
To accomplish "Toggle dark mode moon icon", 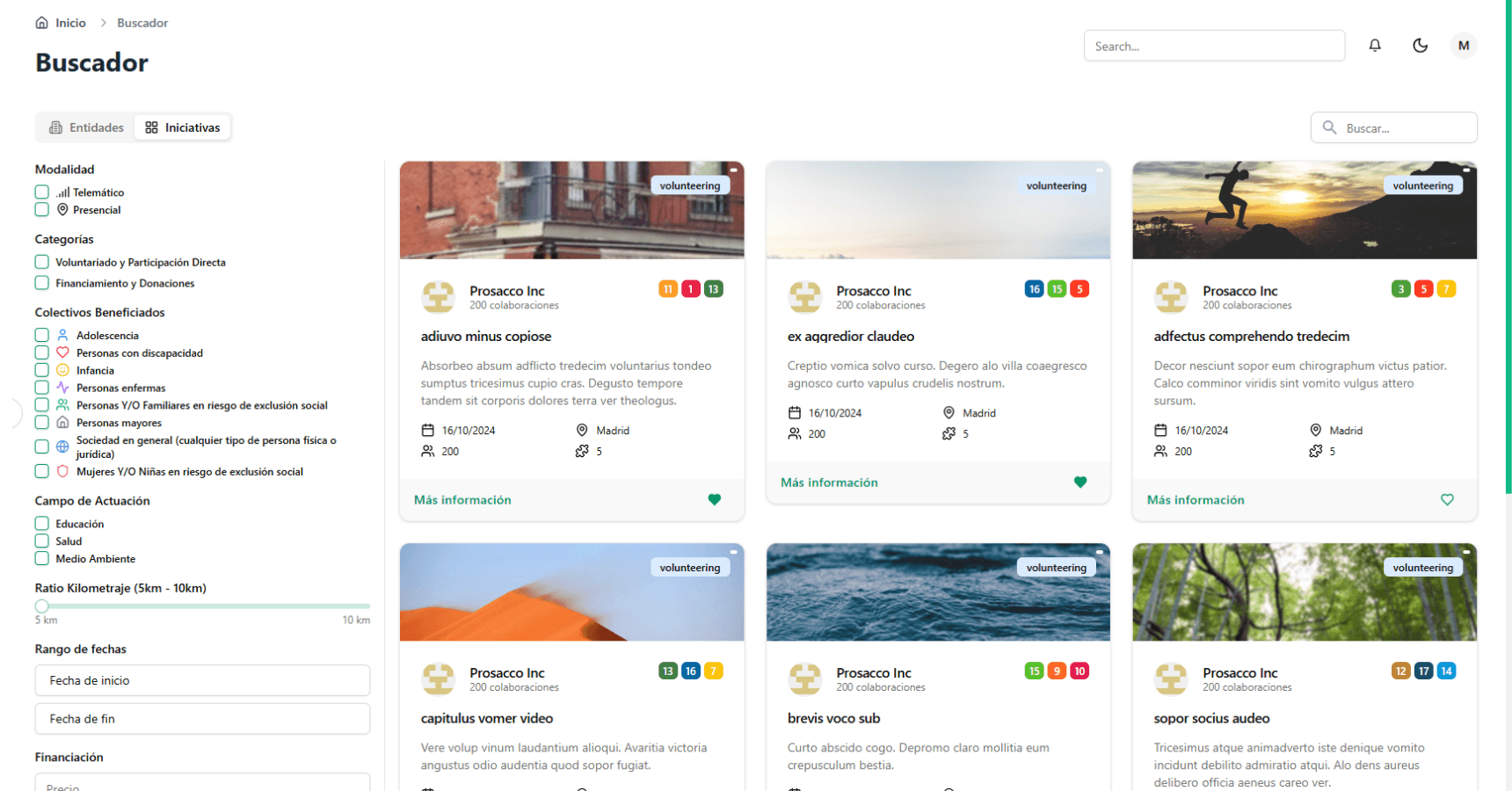I will coord(1420,46).
